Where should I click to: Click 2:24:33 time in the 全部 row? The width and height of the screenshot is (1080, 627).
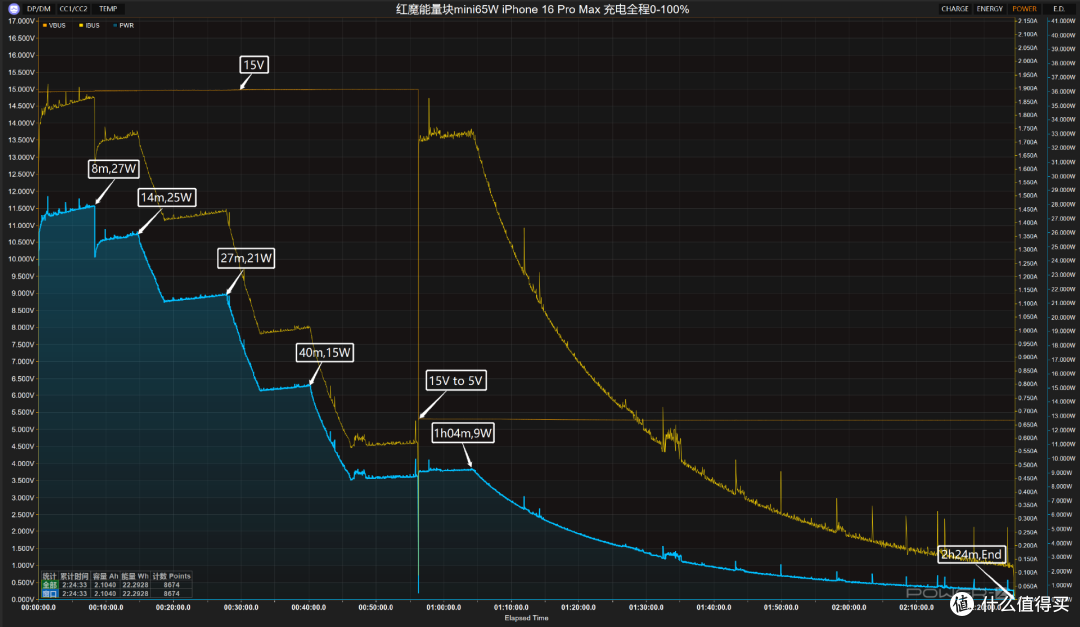pos(74,585)
